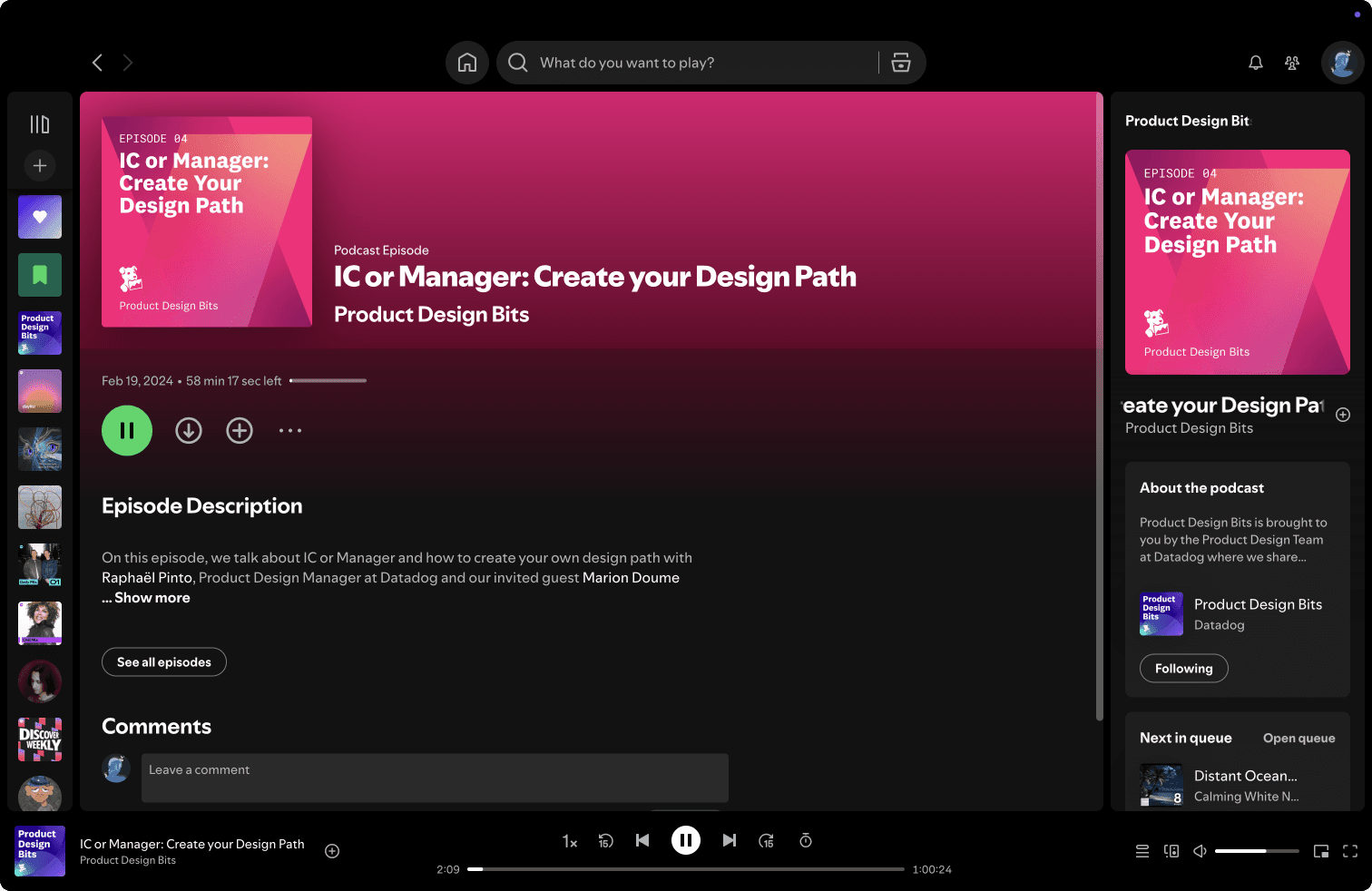This screenshot has width=1372, height=891.
Task: Download the episode with the arrow icon
Action: pyautogui.click(x=189, y=431)
